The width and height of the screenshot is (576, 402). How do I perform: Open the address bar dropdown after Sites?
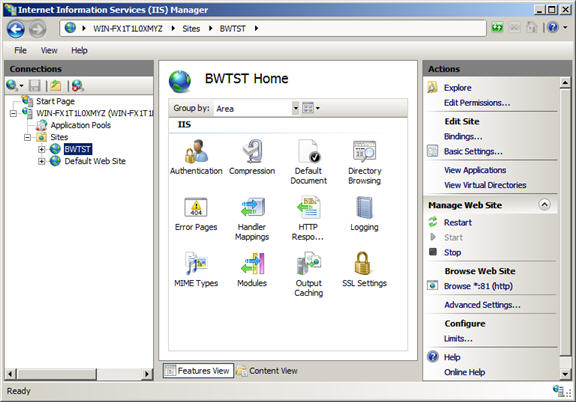210,28
